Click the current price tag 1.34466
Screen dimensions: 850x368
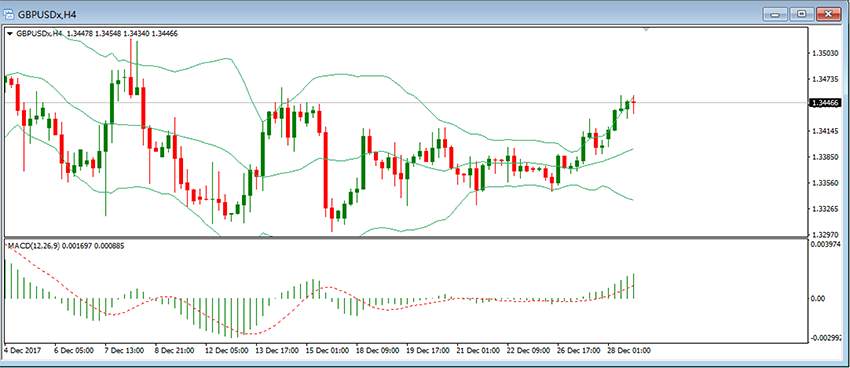[x=825, y=102]
